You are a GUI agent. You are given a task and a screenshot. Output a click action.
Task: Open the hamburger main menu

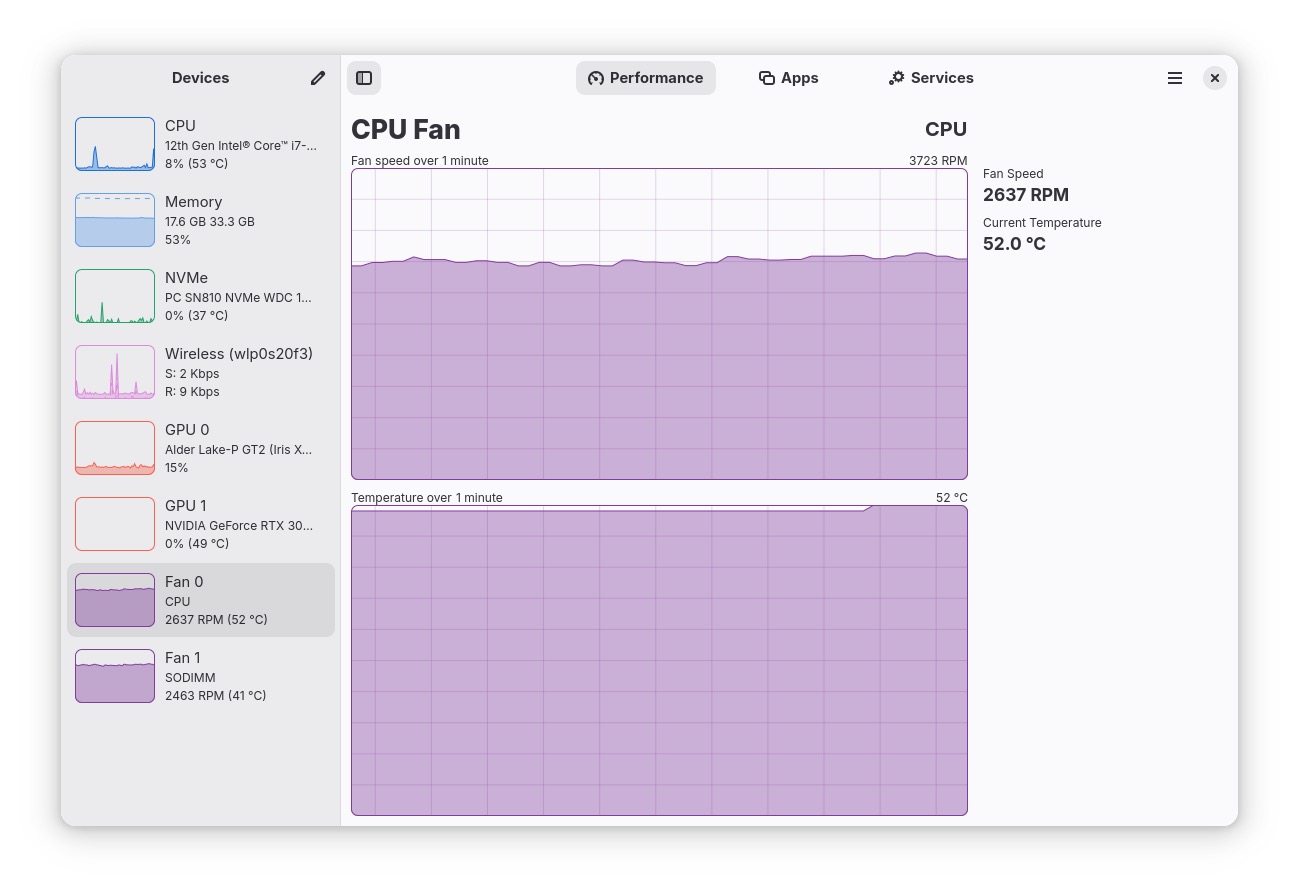pos(1175,78)
